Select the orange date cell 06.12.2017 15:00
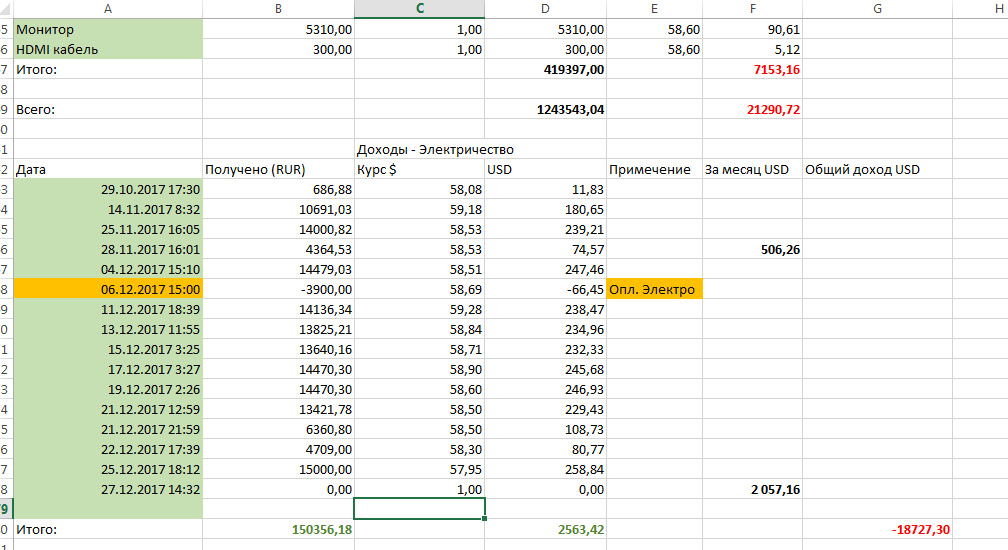This screenshot has width=1008, height=550. click(x=107, y=289)
